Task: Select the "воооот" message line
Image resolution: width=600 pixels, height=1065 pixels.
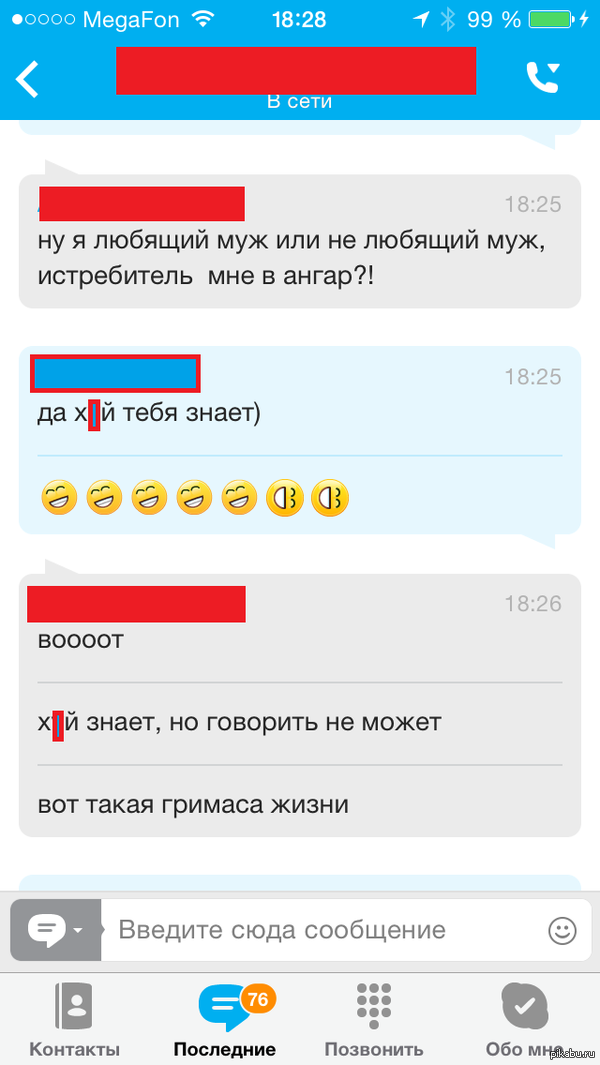Action: pyautogui.click(x=81, y=640)
